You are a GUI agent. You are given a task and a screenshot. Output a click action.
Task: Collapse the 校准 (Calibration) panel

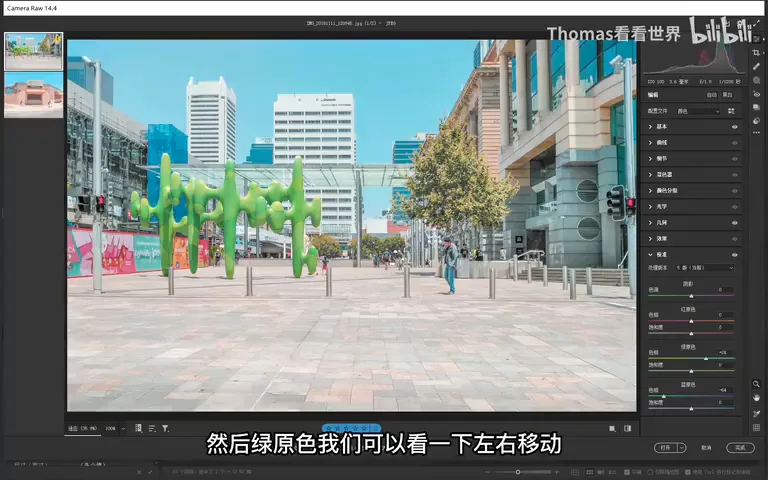[650, 255]
